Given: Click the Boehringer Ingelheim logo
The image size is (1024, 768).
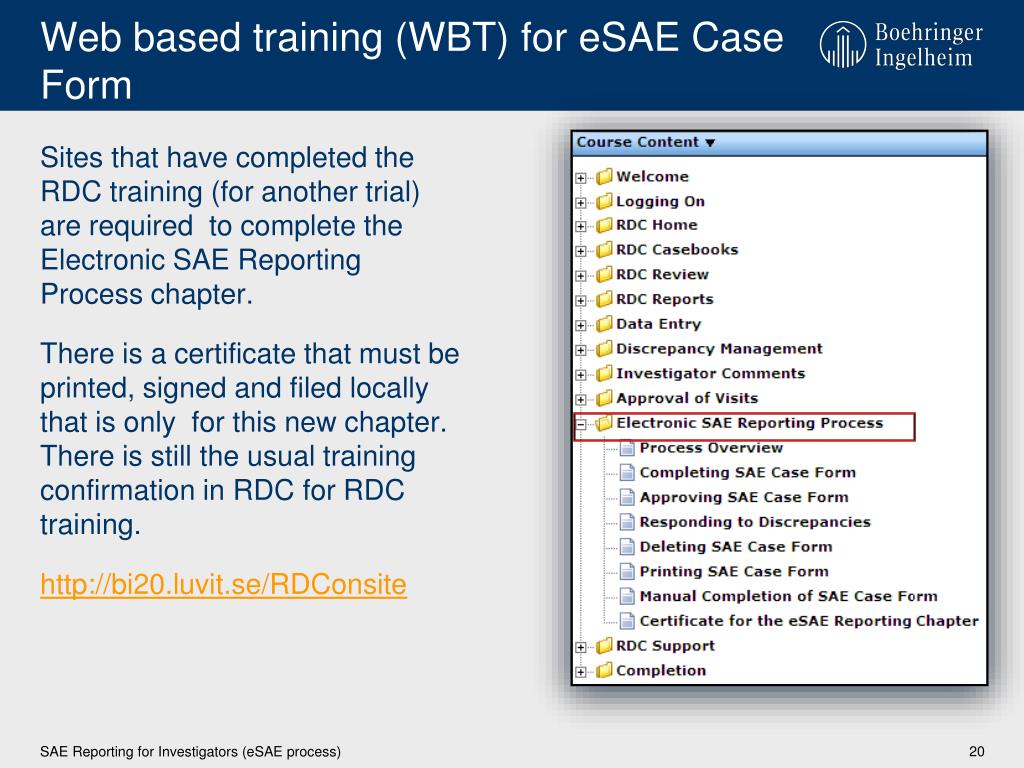Looking at the screenshot, I should point(901,45).
